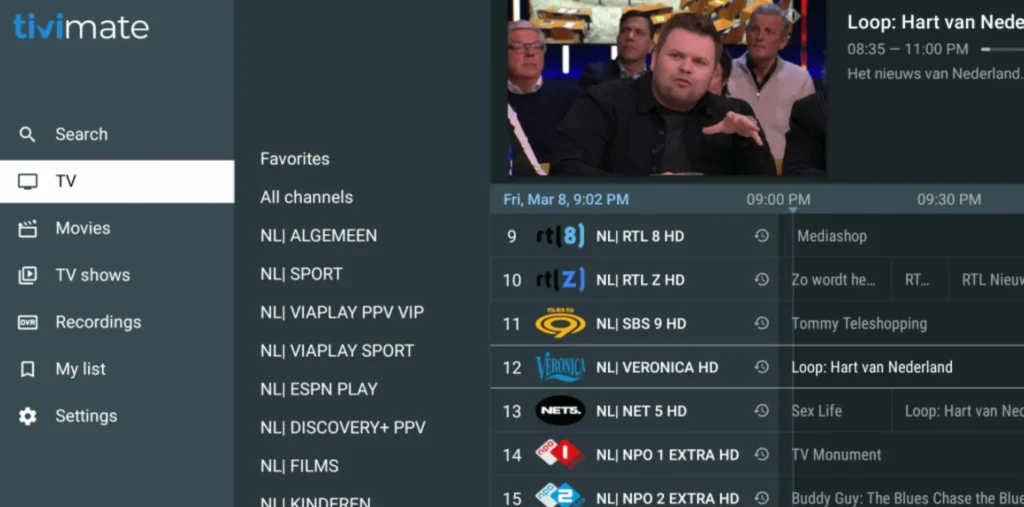Click the catch-up history icon for RTL 8 HD
This screenshot has width=1024, height=507.
(761, 236)
